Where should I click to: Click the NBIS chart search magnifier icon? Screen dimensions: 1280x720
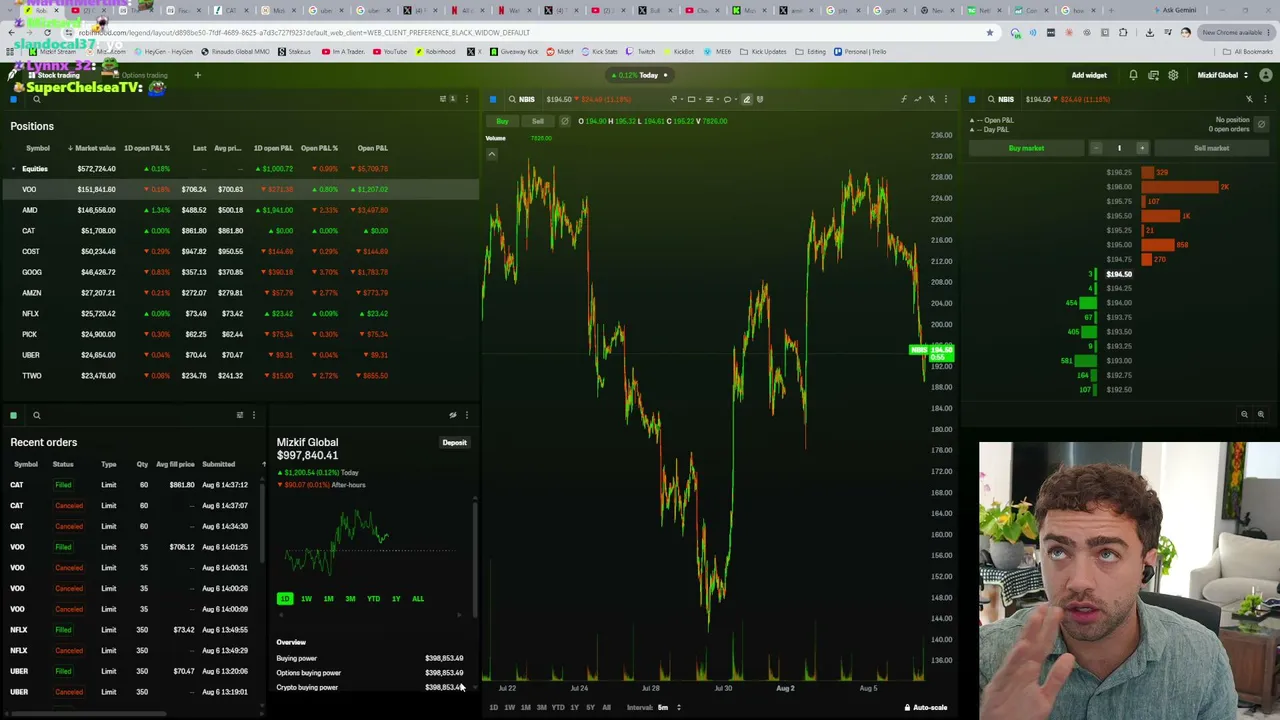[x=512, y=99]
